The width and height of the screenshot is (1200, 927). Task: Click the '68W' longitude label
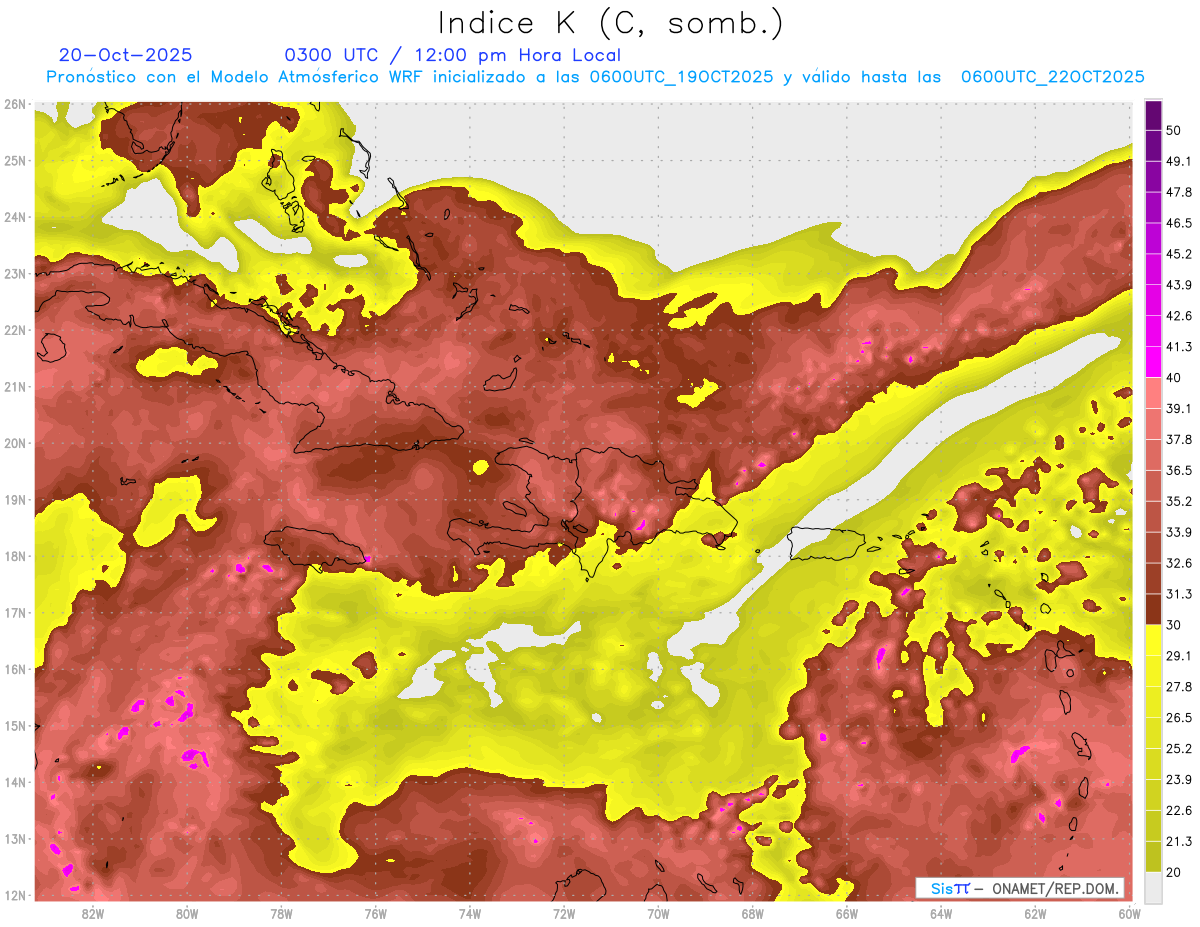752,914
